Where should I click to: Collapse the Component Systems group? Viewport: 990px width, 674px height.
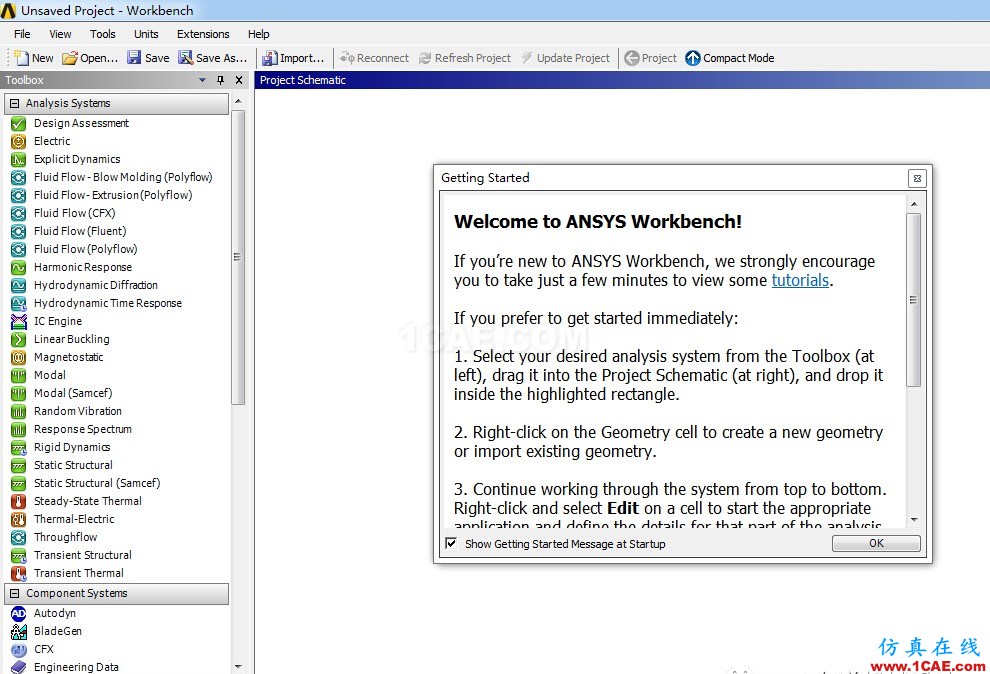[15, 594]
